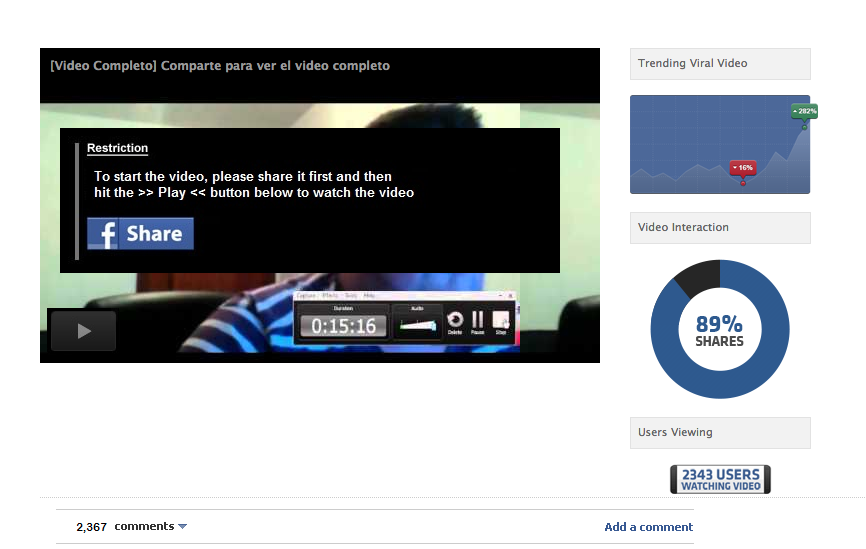The height and width of the screenshot is (549, 866).
Task: Click the Delete icon in the recorder overlay
Action: (455, 322)
